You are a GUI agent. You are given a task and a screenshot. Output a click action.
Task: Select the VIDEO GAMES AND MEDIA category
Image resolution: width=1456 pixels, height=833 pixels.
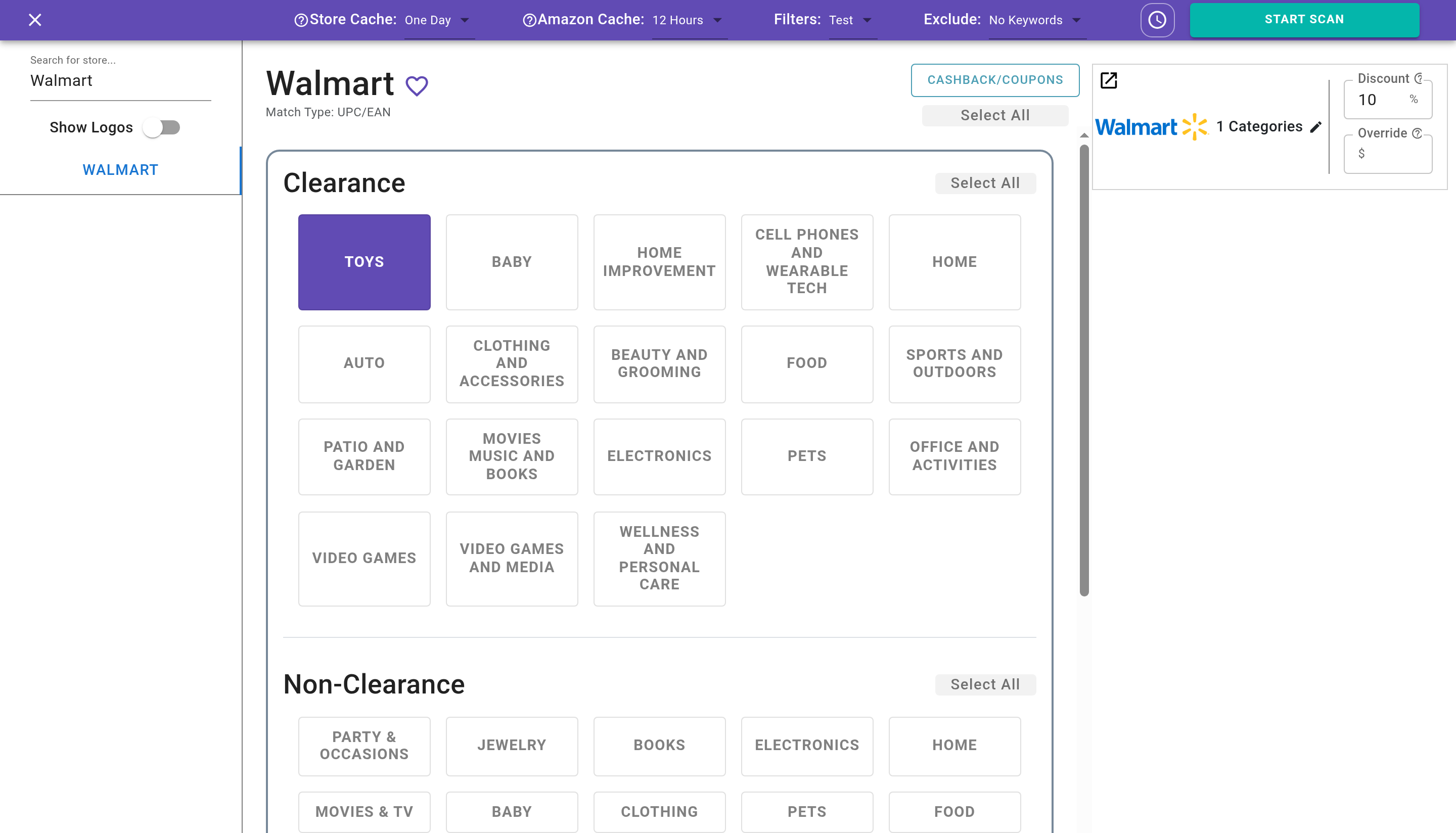tap(512, 559)
